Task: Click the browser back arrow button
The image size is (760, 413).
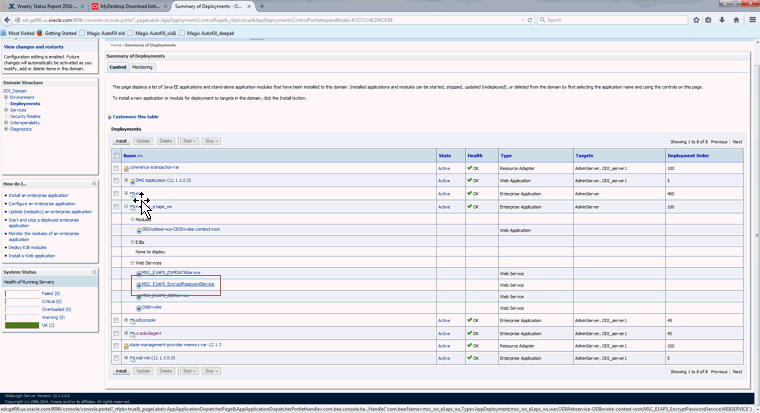Action: 7,20
